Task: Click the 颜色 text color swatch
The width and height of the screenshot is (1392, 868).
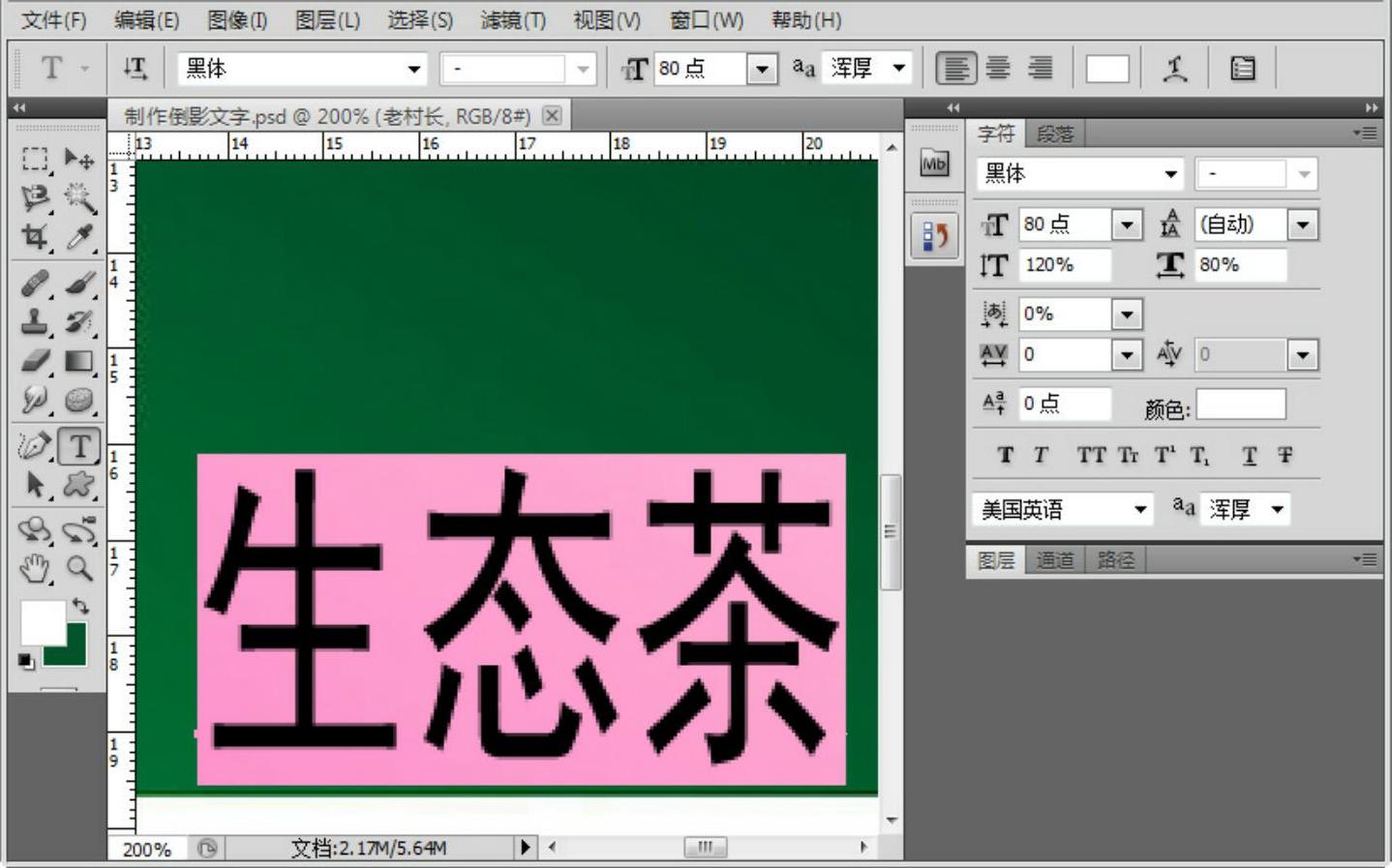Action: coord(1240,405)
